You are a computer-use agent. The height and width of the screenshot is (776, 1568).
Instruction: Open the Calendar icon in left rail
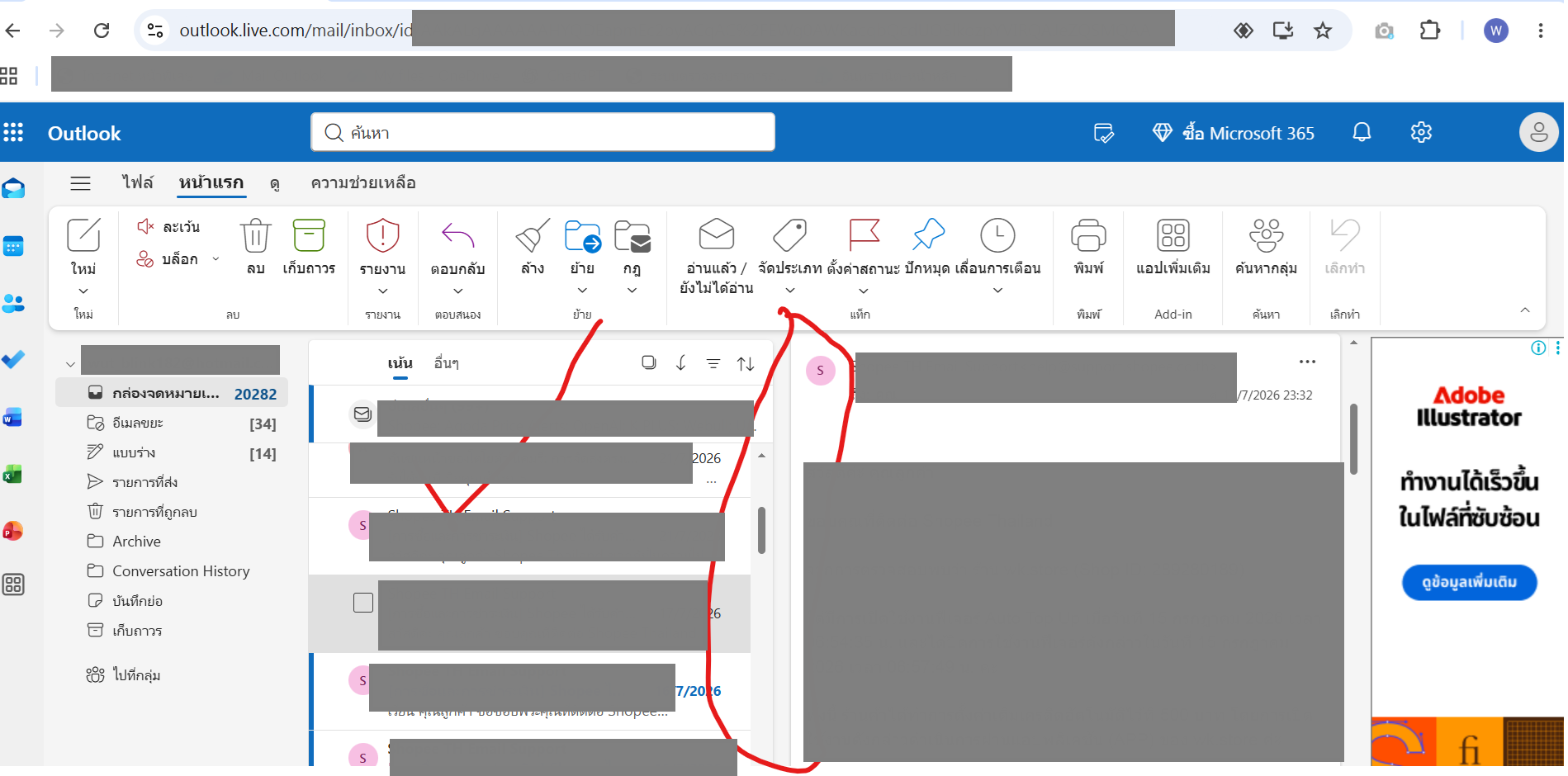(13, 246)
